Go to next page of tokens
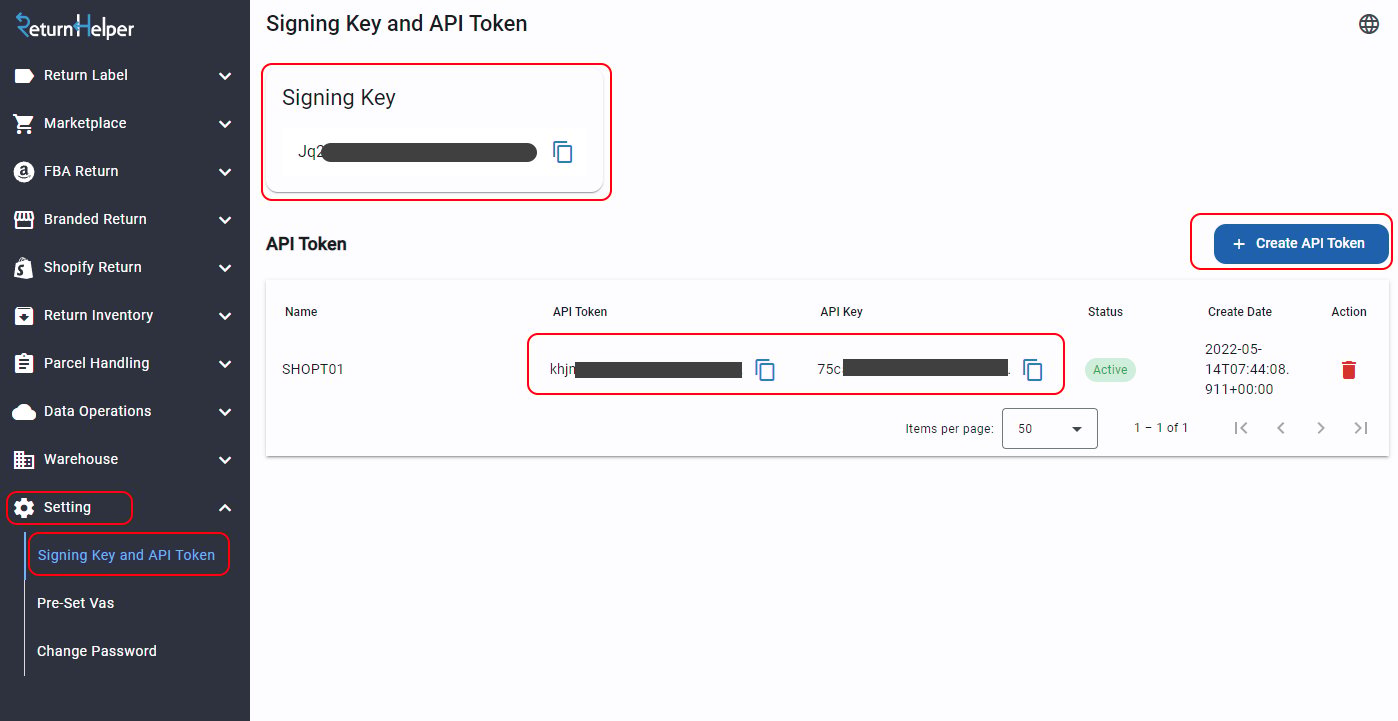This screenshot has width=1398, height=721. [x=1321, y=428]
